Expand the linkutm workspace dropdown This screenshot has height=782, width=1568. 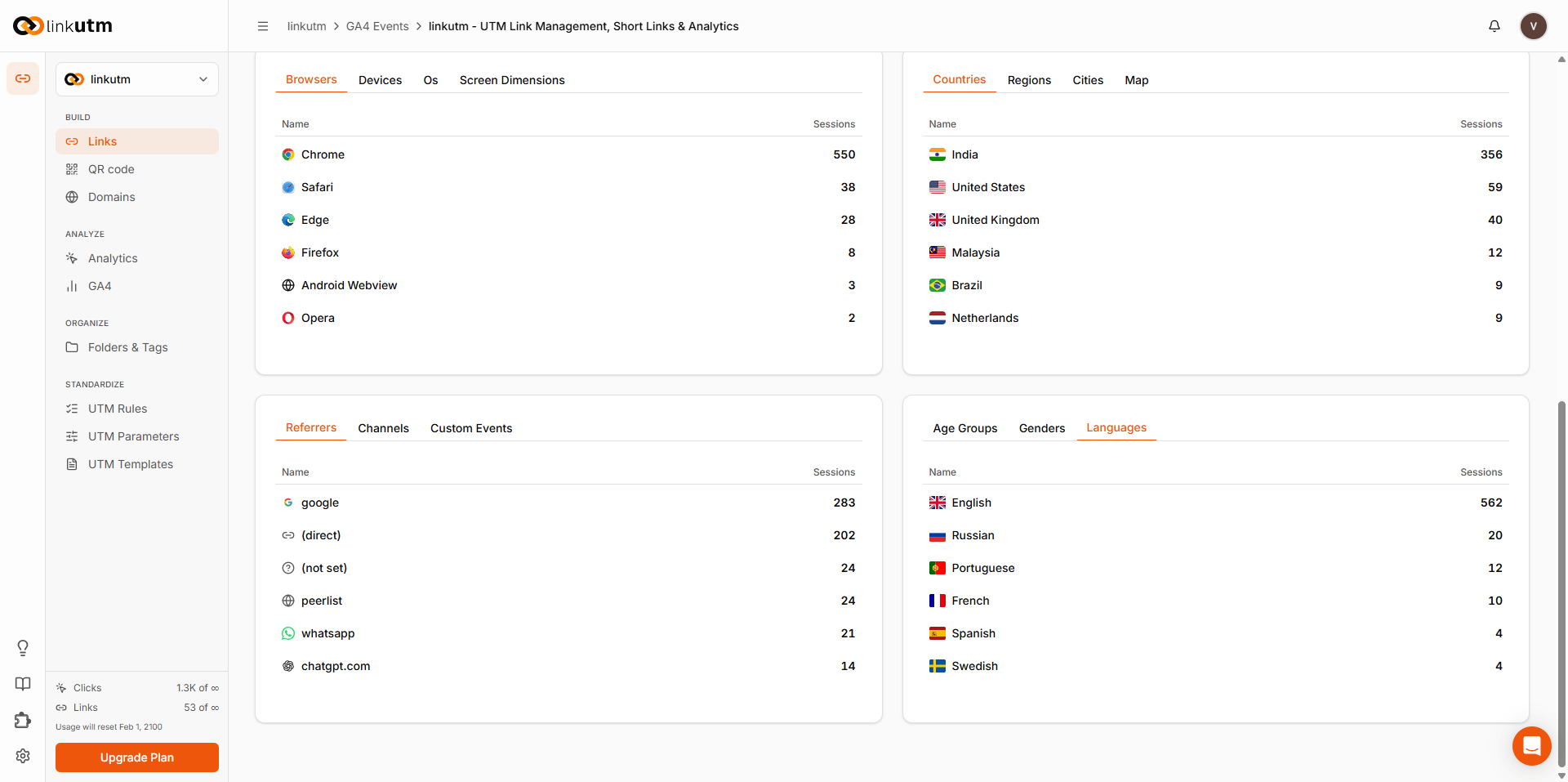[x=137, y=79]
